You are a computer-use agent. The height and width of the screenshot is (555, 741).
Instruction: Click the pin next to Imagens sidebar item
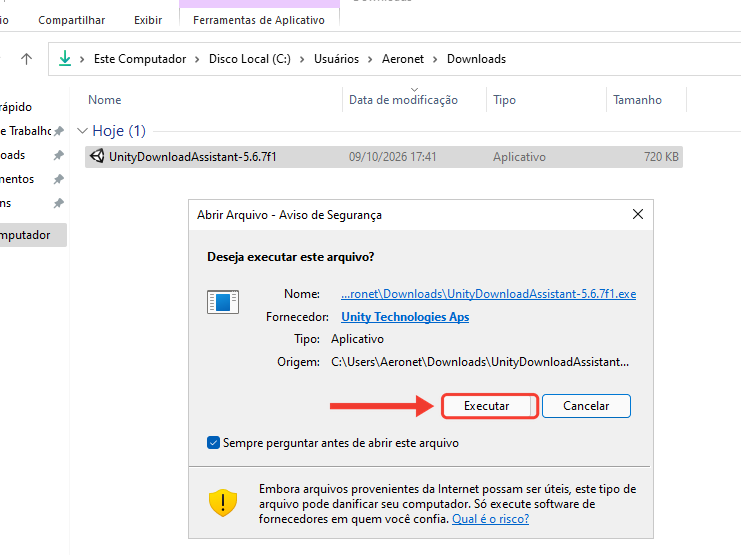point(59,203)
